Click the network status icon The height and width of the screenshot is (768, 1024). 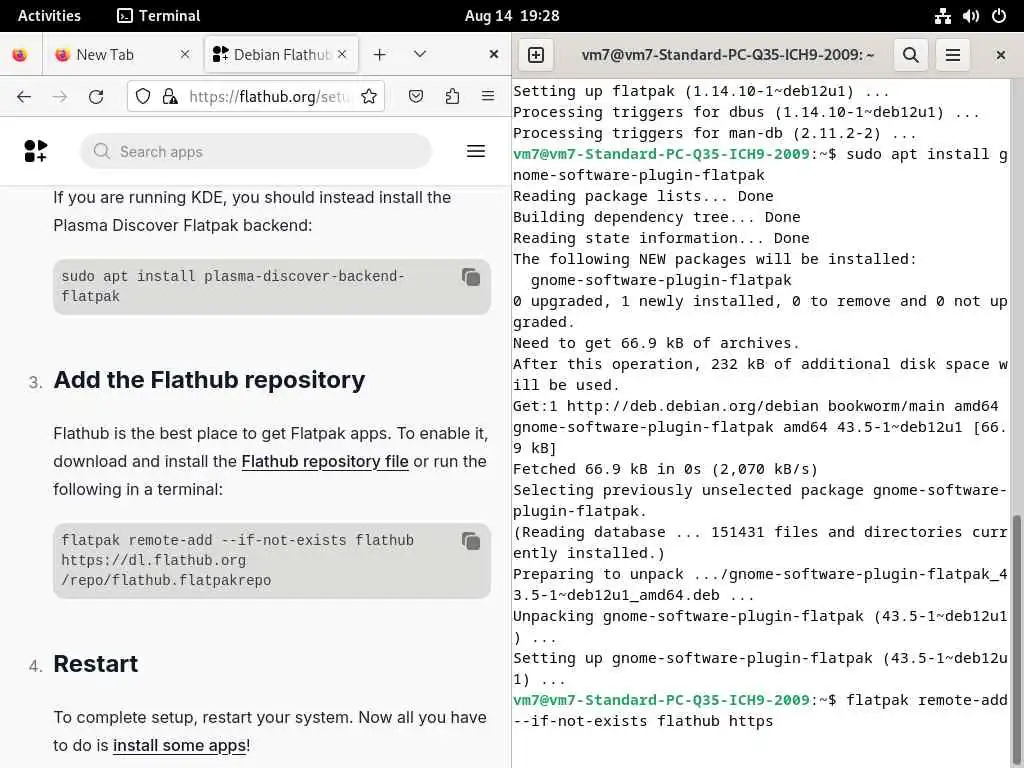942,16
